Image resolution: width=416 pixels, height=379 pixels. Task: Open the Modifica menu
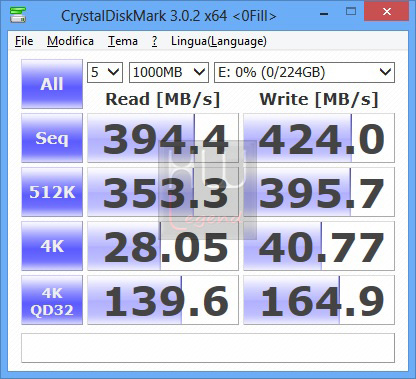click(70, 41)
